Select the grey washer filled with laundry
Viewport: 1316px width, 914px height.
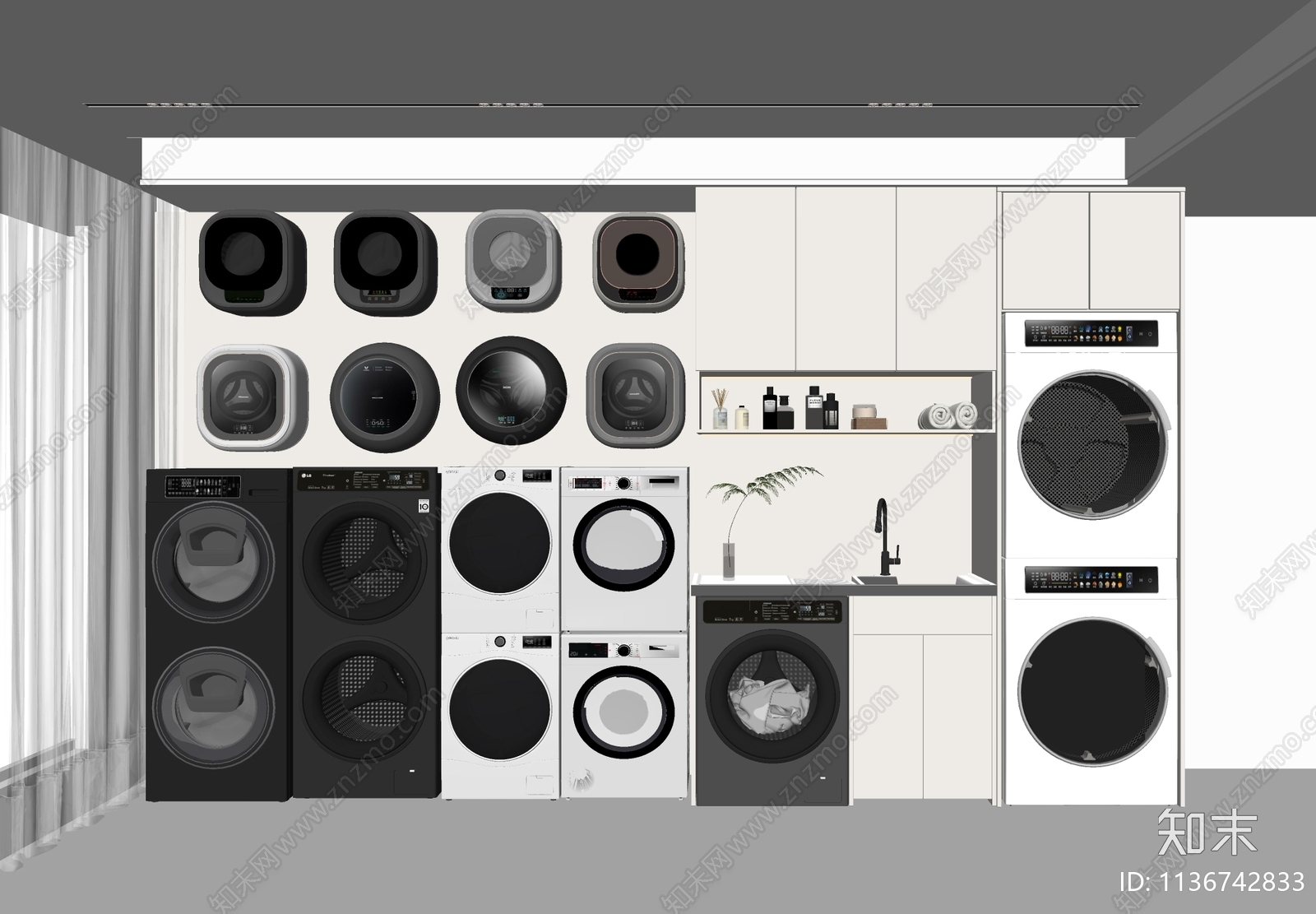[x=771, y=701]
